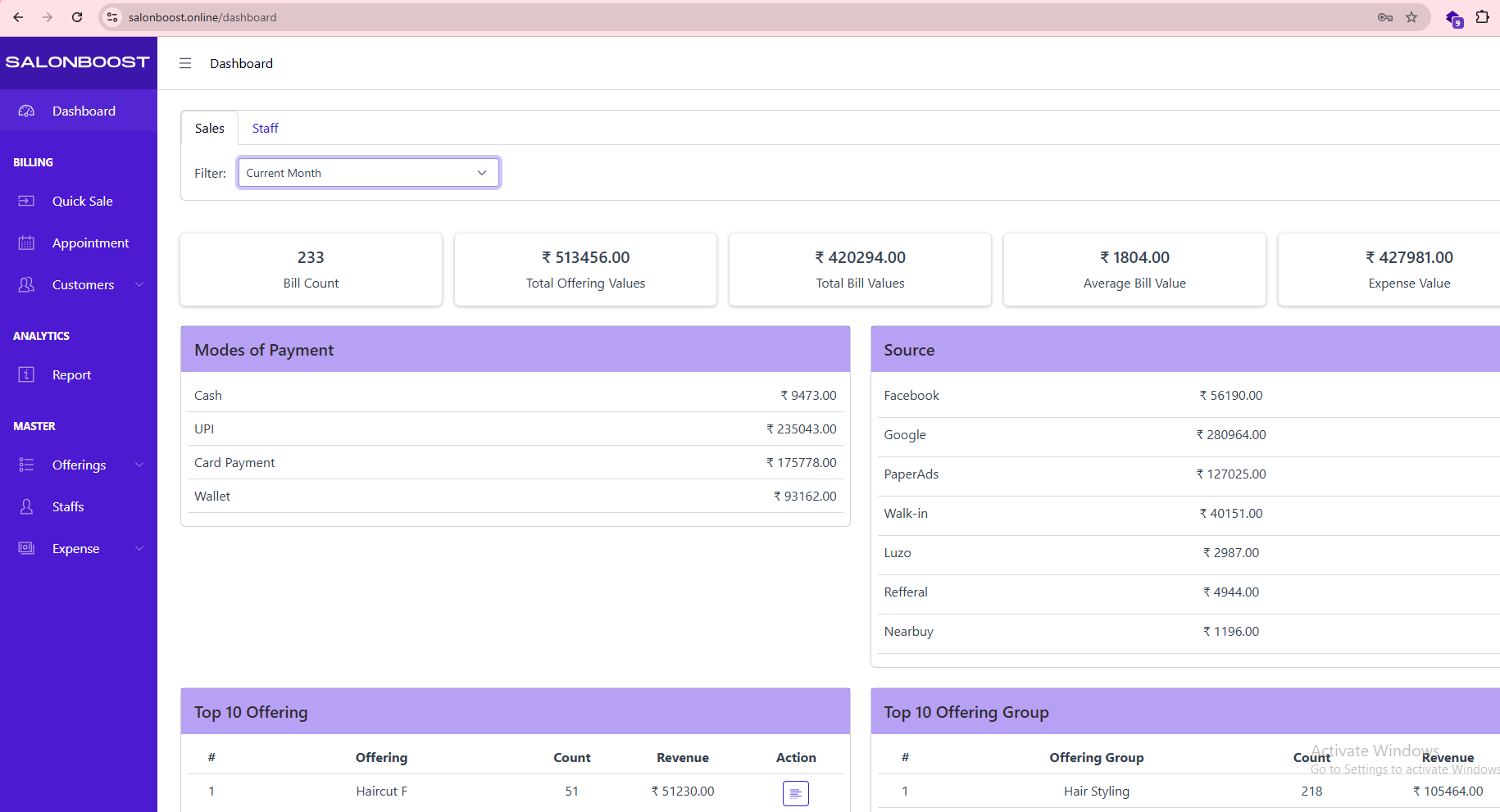1500x812 pixels.
Task: Click the browser forward arrow
Action: pyautogui.click(x=48, y=17)
